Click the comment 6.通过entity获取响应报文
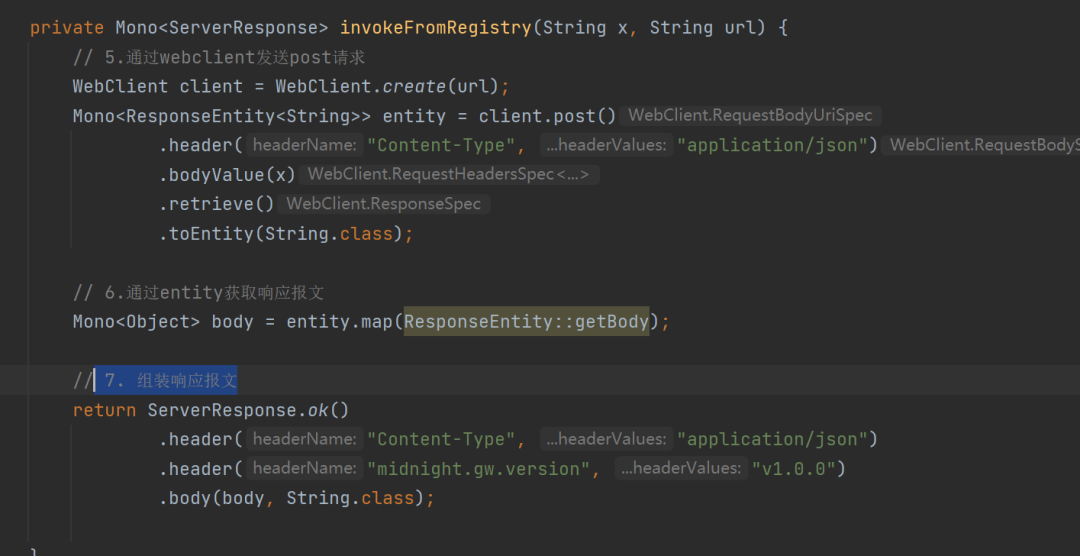 198,293
